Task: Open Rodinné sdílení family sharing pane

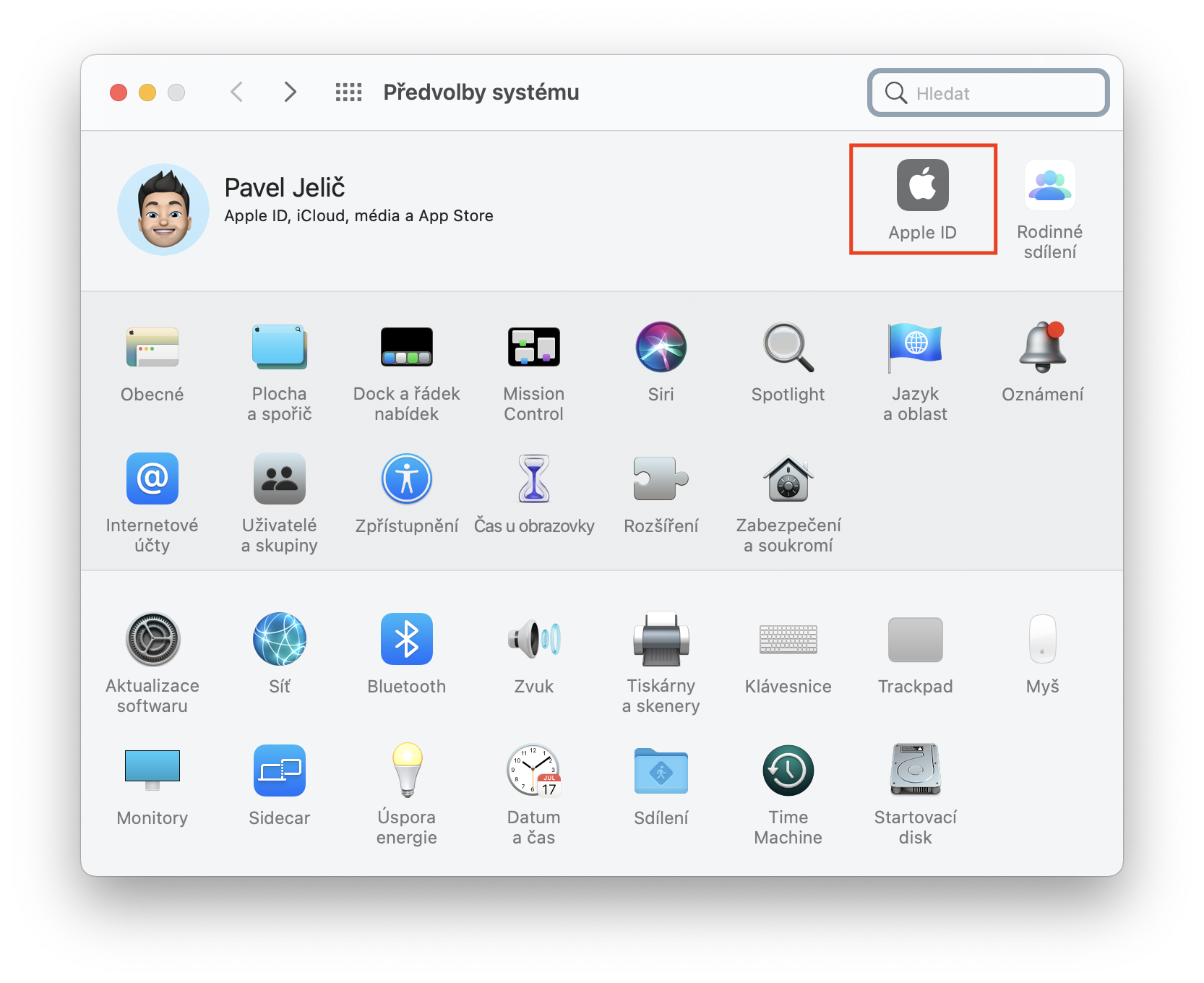Action: (1049, 210)
